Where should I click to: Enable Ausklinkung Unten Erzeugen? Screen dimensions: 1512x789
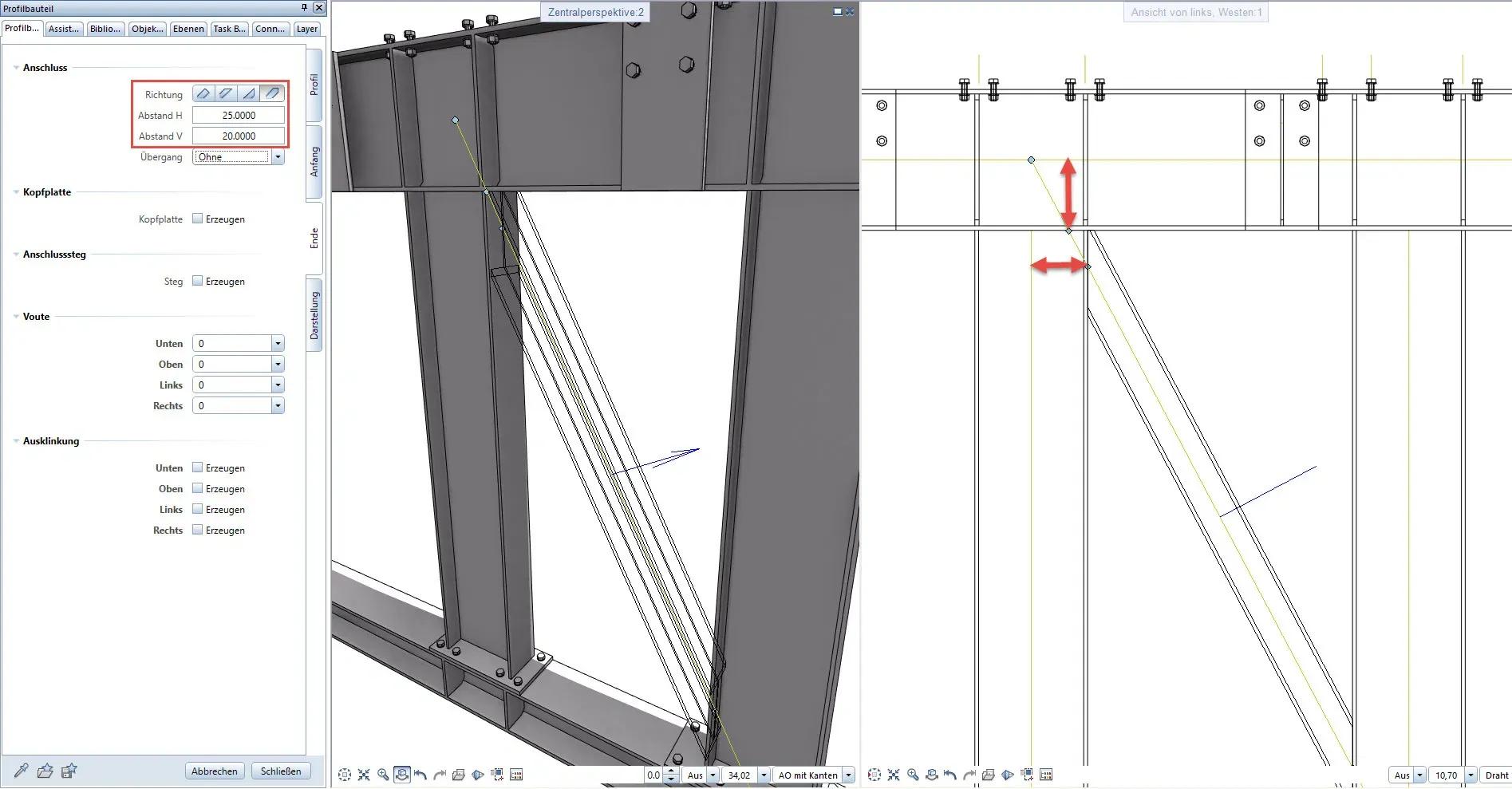[x=198, y=467]
